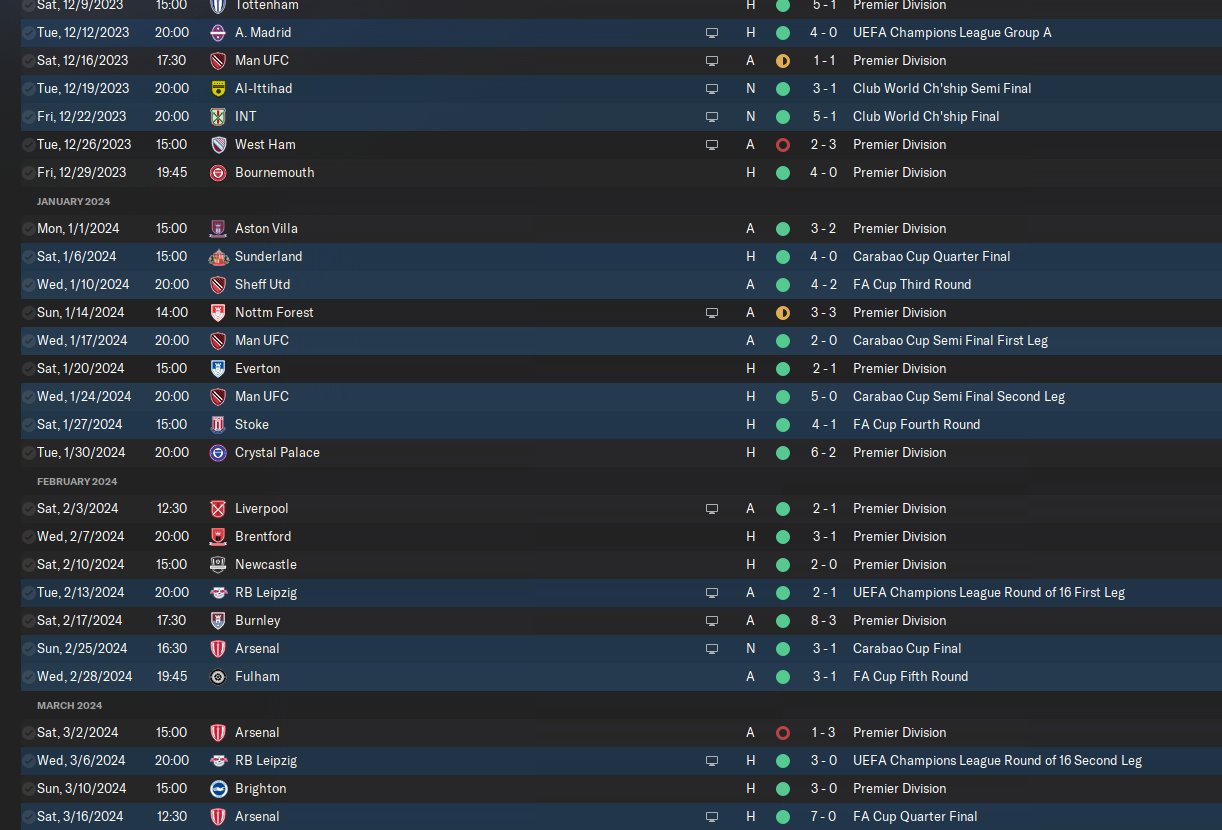1222x830 pixels.
Task: Tick the checkmark for 12/26/2023 West Ham row
Action: 28,145
